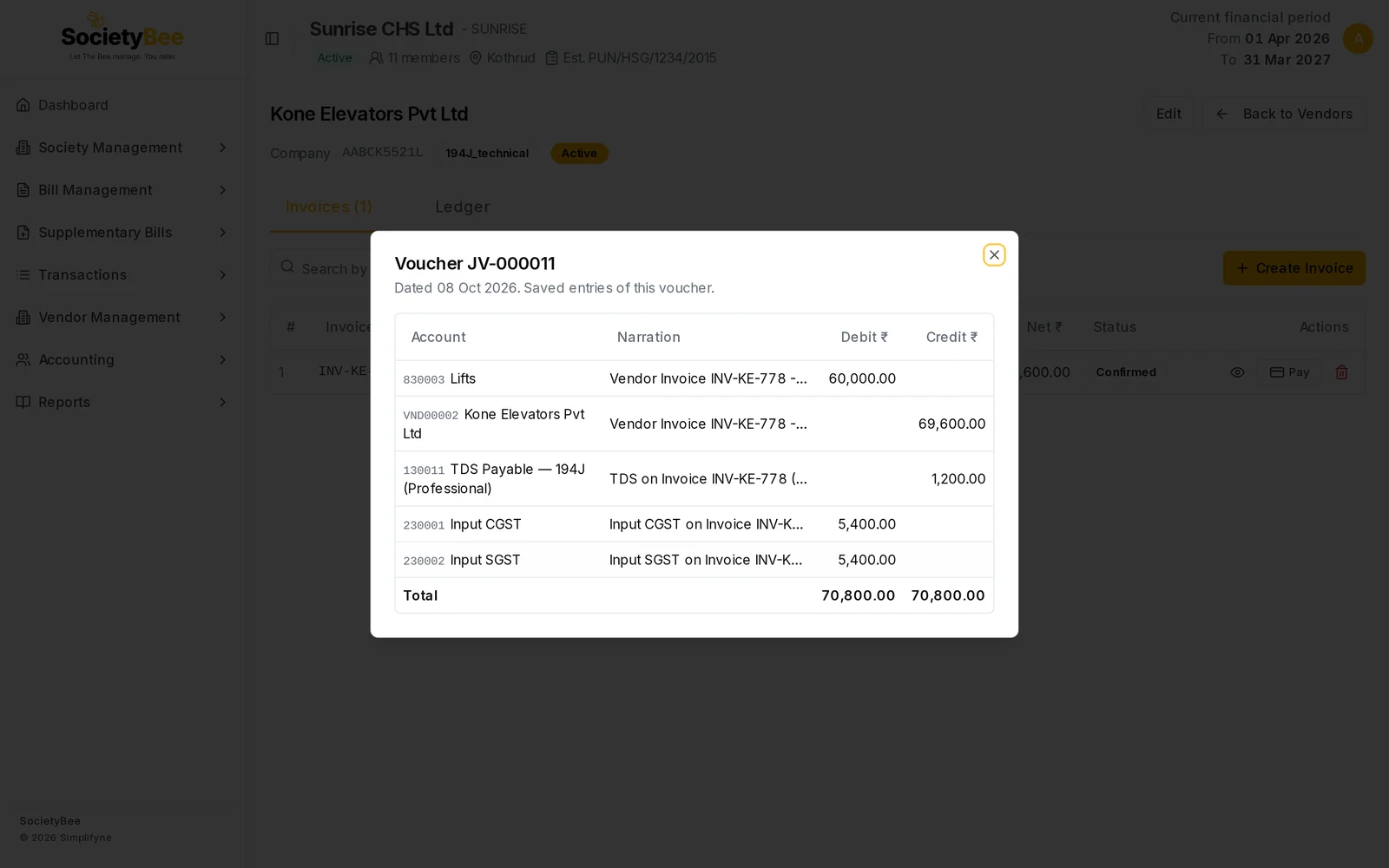Select the TDS Payable — 194J row
The image size is (1389, 868).
click(x=694, y=478)
